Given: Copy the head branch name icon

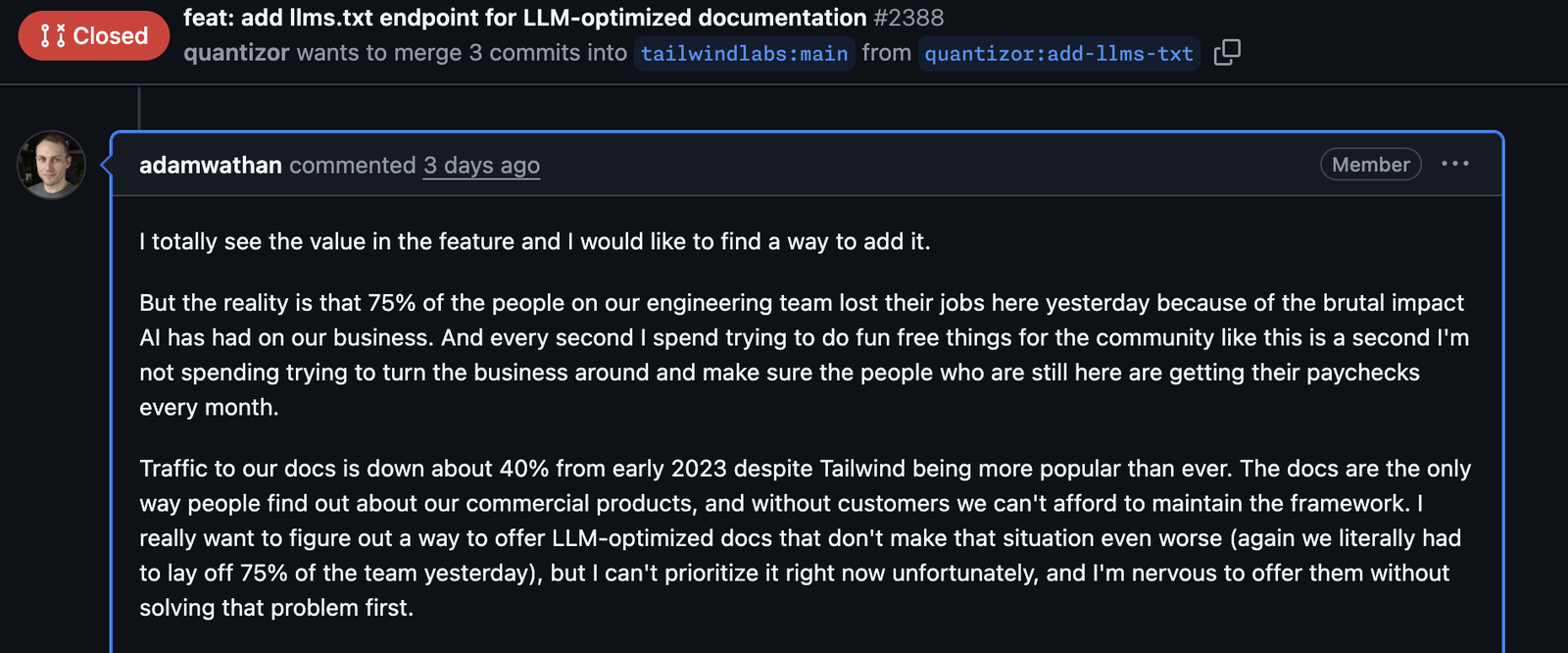Looking at the screenshot, I should click(1227, 52).
